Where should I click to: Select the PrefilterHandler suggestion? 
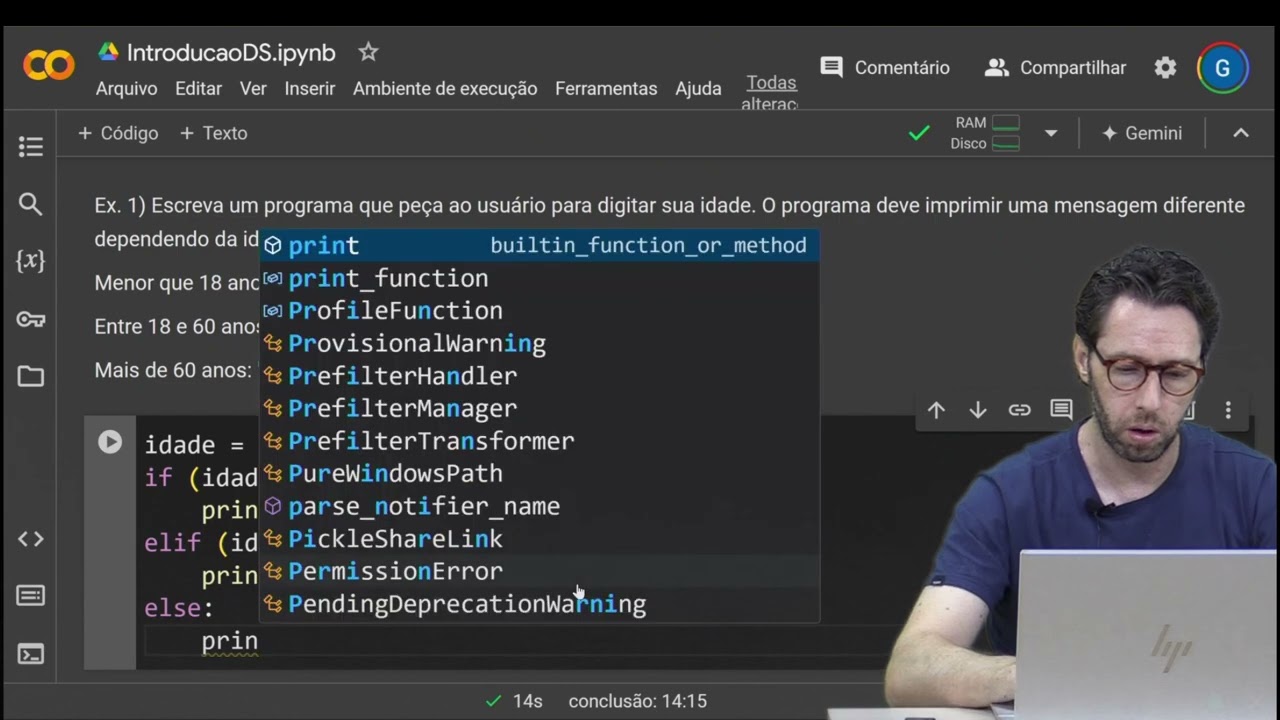[540, 376]
